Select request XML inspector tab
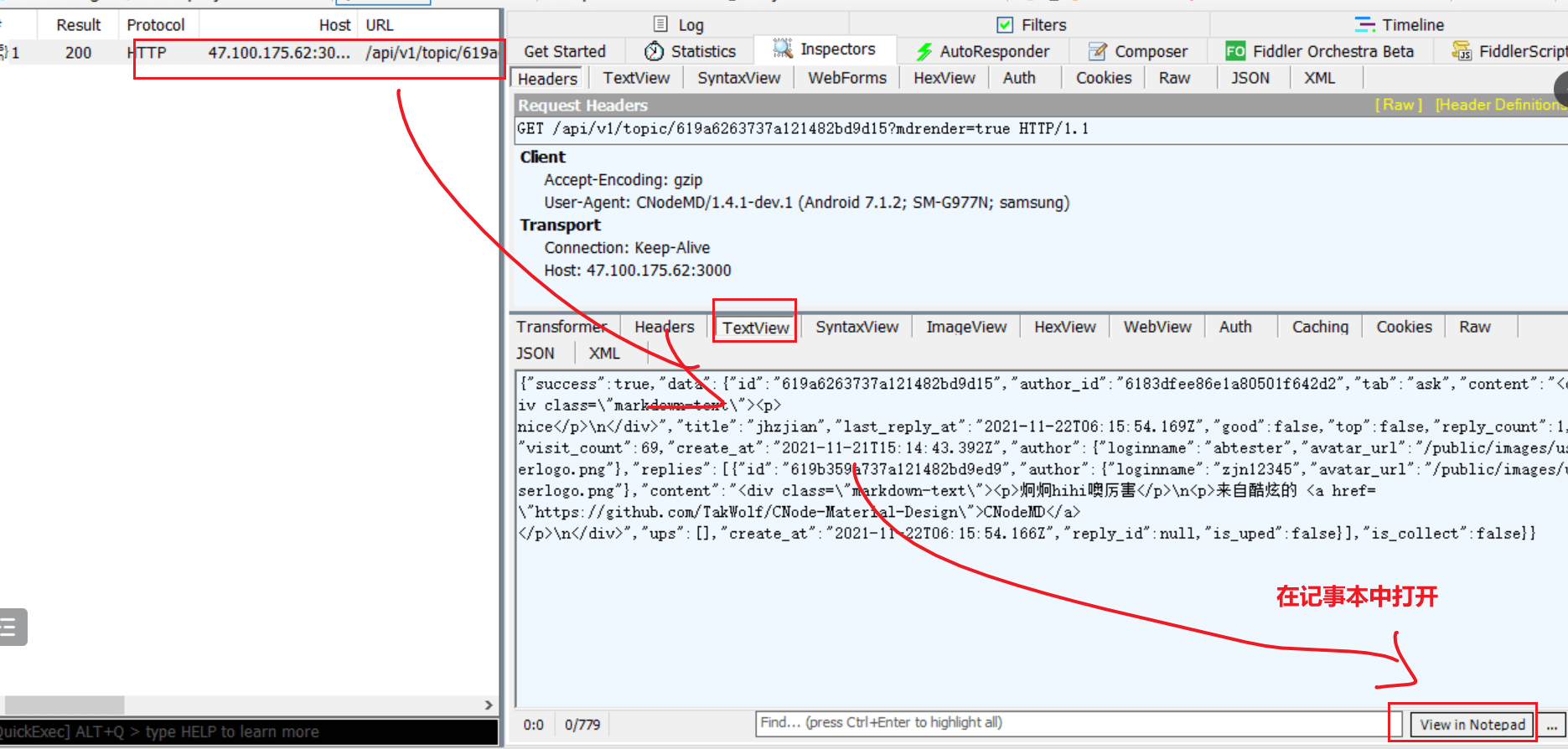1568x749 pixels. [1319, 78]
